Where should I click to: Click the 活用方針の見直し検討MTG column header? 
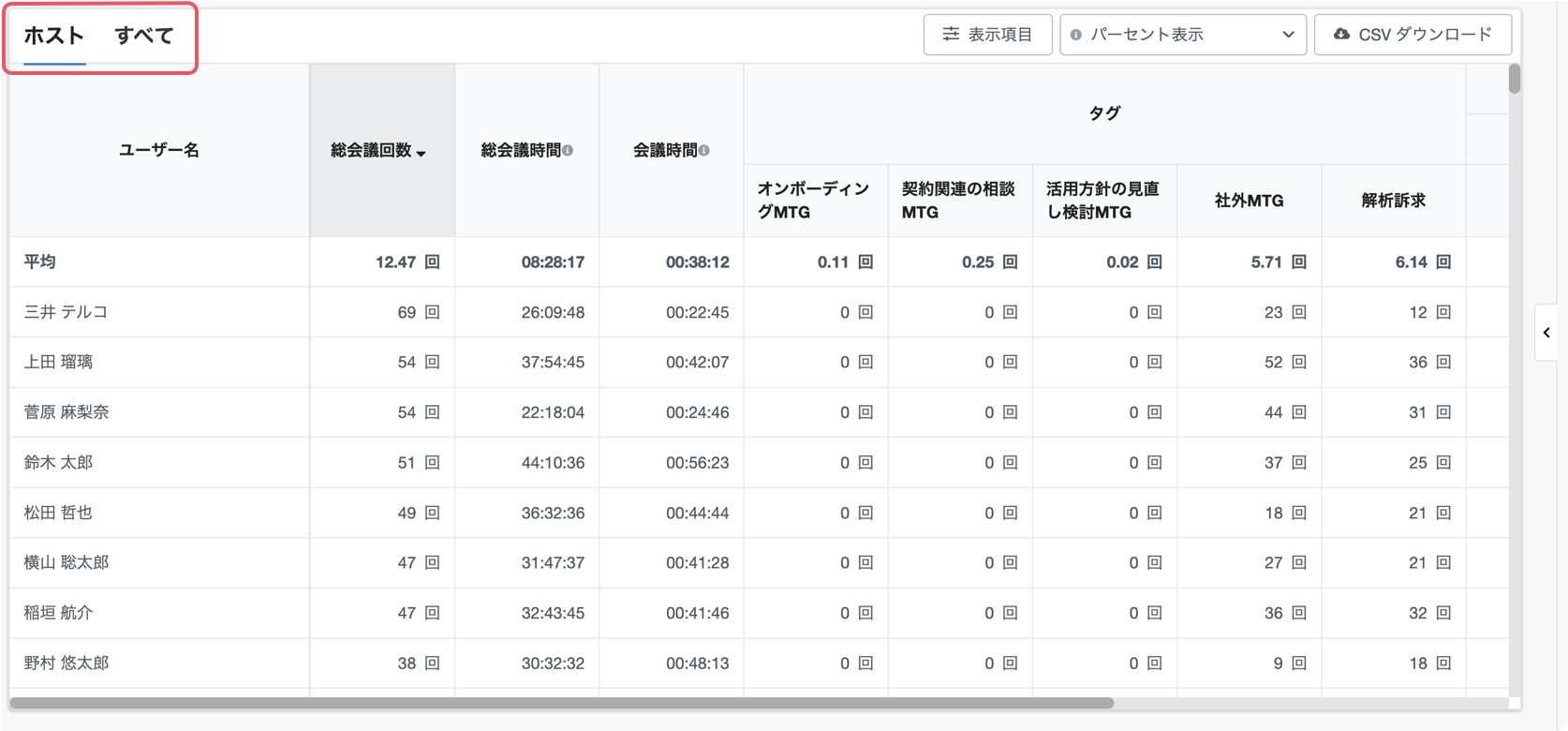coord(1102,201)
